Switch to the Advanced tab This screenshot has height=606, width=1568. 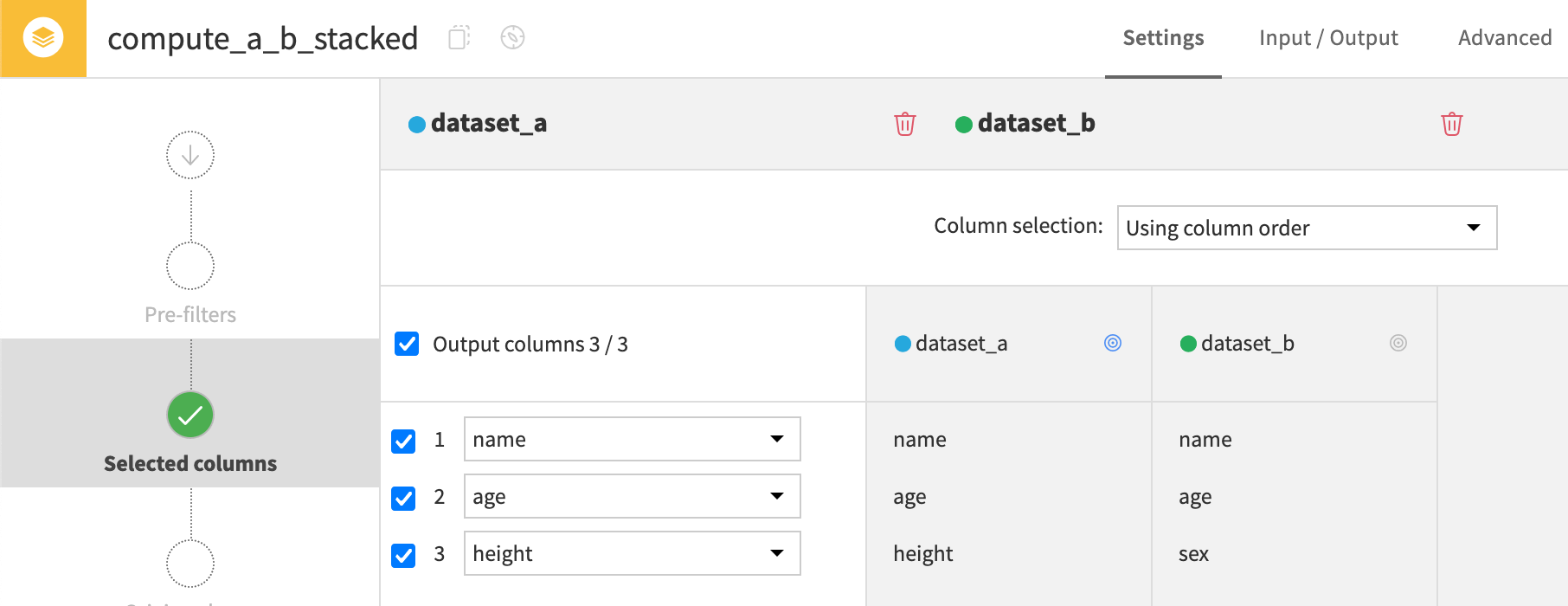[1505, 38]
